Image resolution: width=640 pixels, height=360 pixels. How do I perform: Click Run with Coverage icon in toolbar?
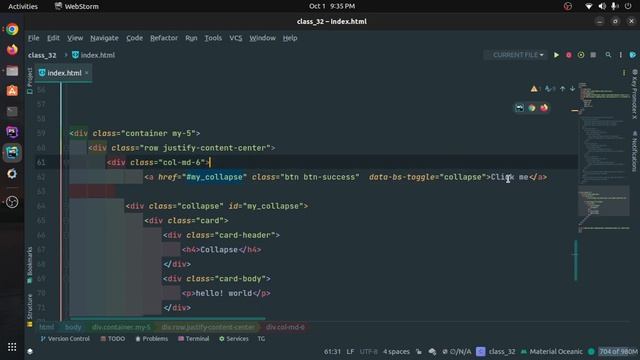tap(581, 55)
